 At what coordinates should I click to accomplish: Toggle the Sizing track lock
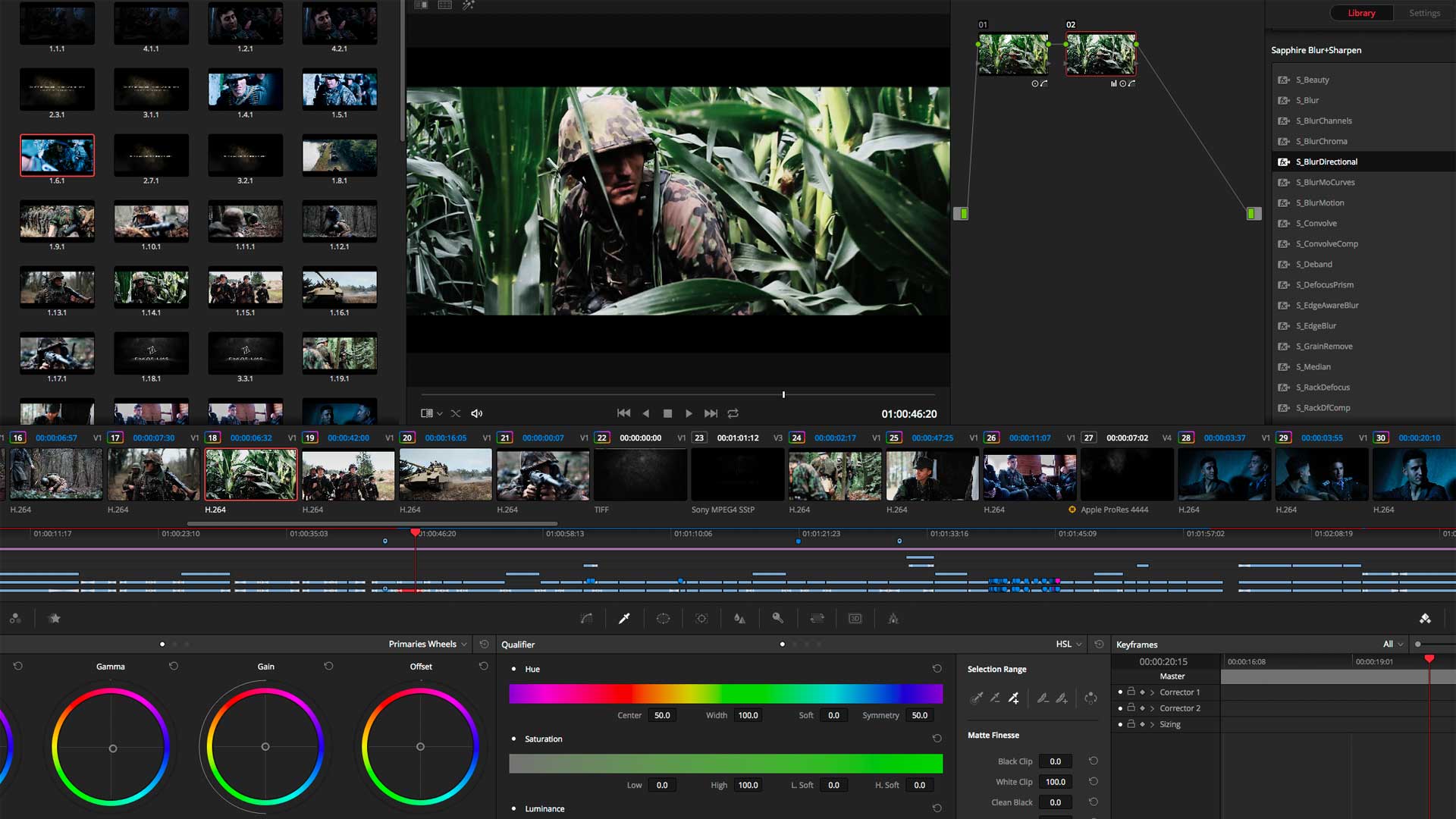[1131, 724]
